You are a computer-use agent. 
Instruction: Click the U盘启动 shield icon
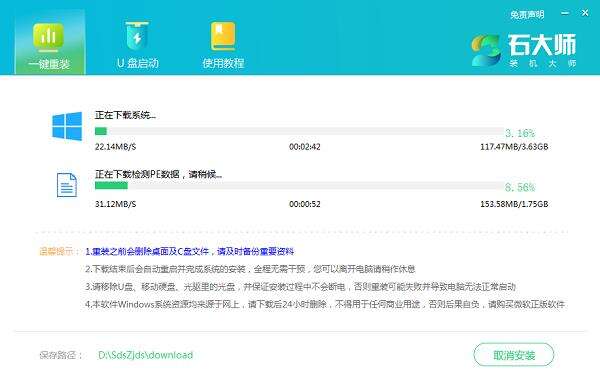(137, 36)
